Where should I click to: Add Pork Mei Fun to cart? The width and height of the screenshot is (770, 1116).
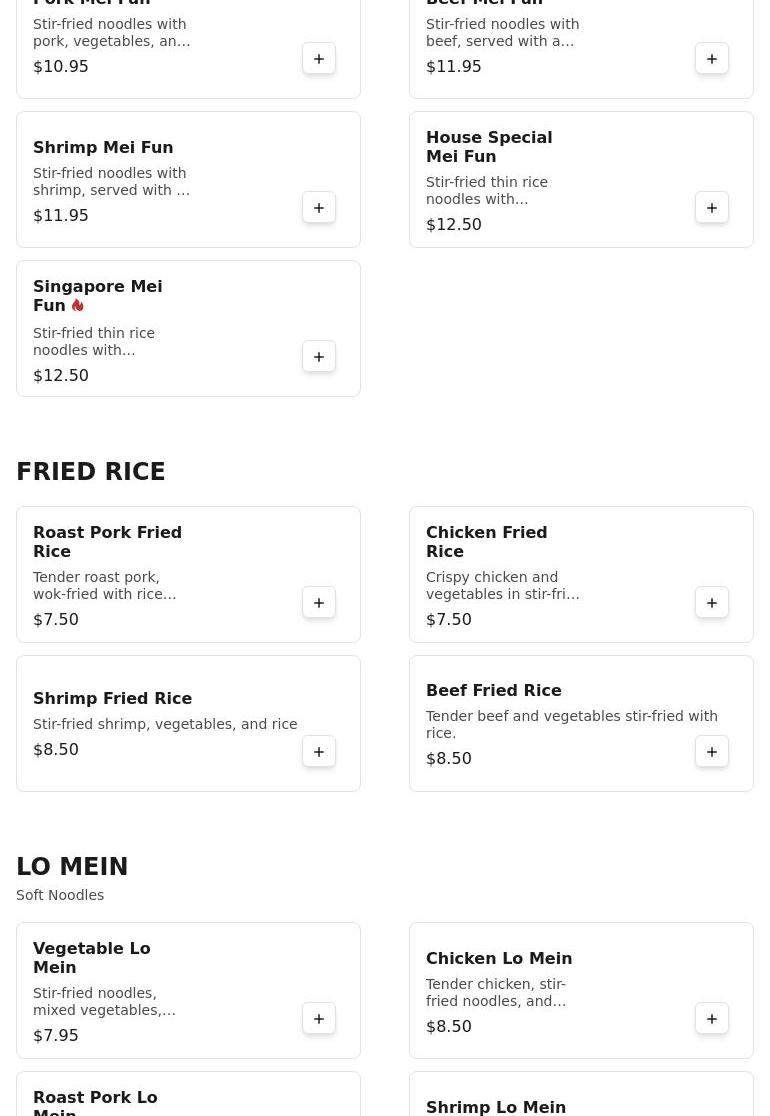[x=319, y=58]
